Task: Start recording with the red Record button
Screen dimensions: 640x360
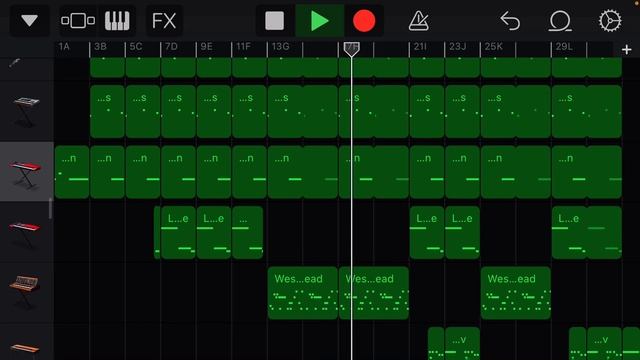Action: click(x=364, y=20)
